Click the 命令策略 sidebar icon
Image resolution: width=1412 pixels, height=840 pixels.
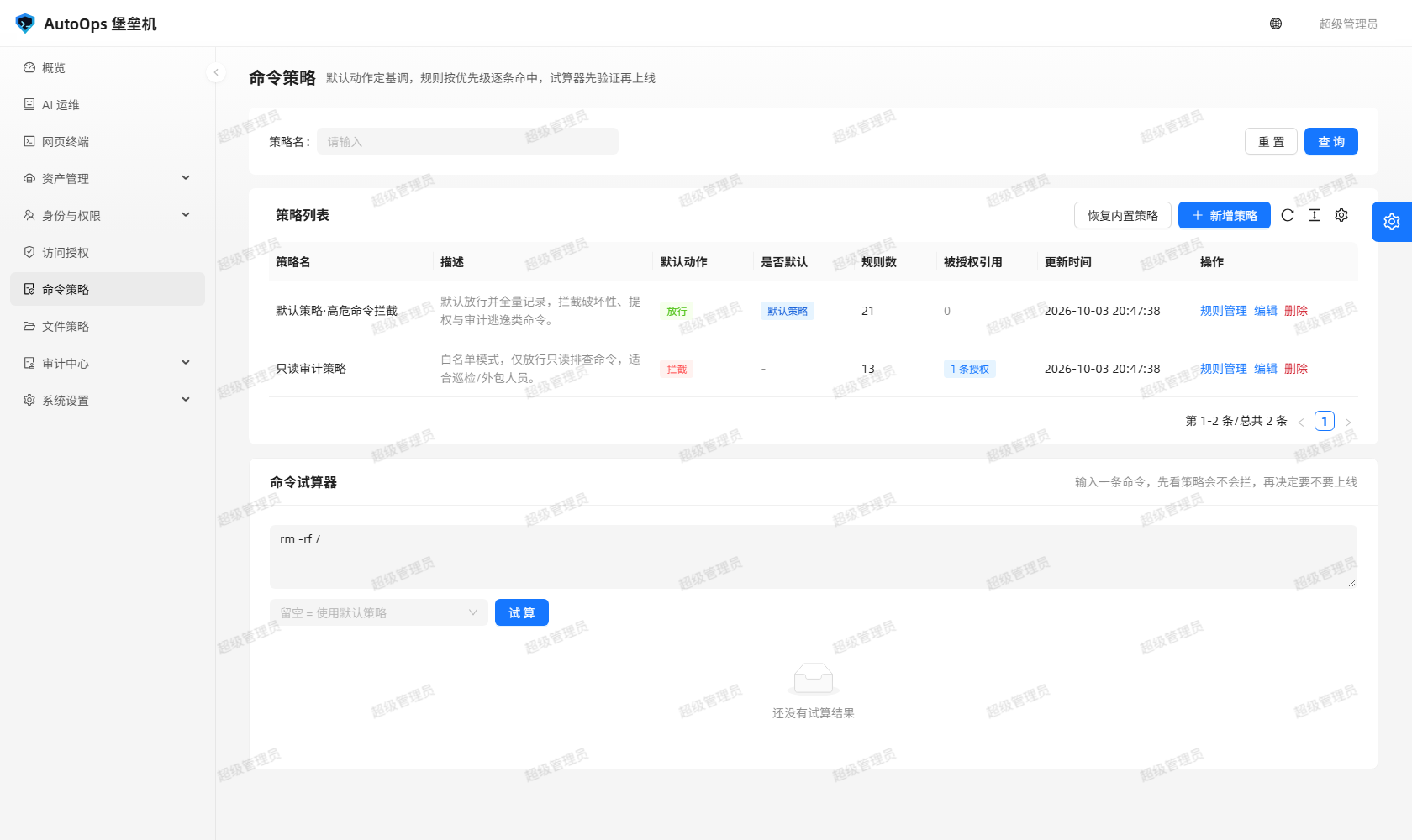tap(29, 289)
